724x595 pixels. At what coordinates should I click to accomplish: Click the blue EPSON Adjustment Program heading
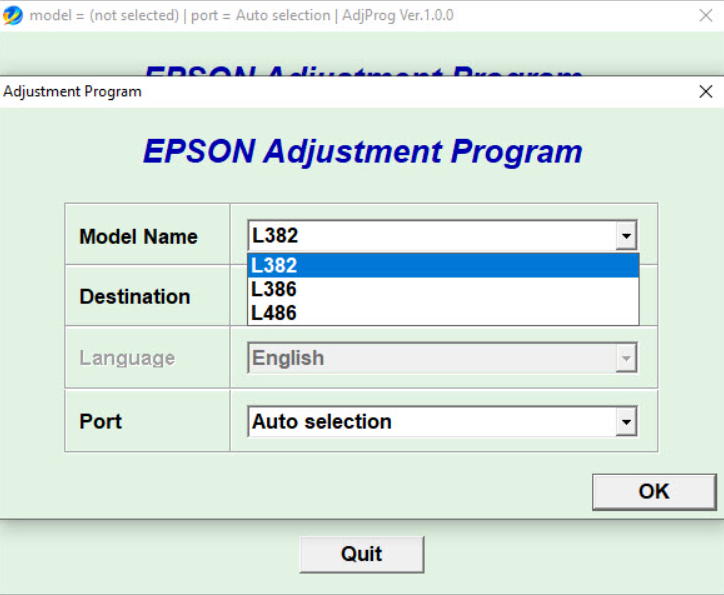click(x=362, y=151)
